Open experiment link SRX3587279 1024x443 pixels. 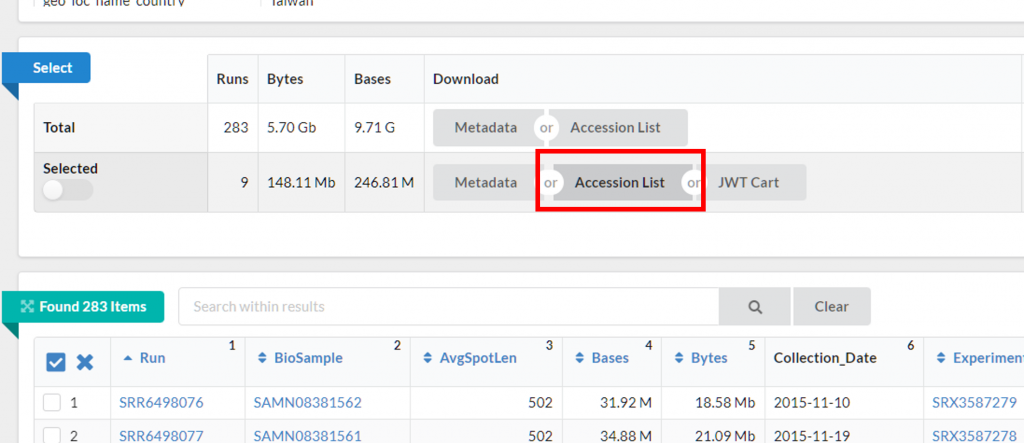974,402
